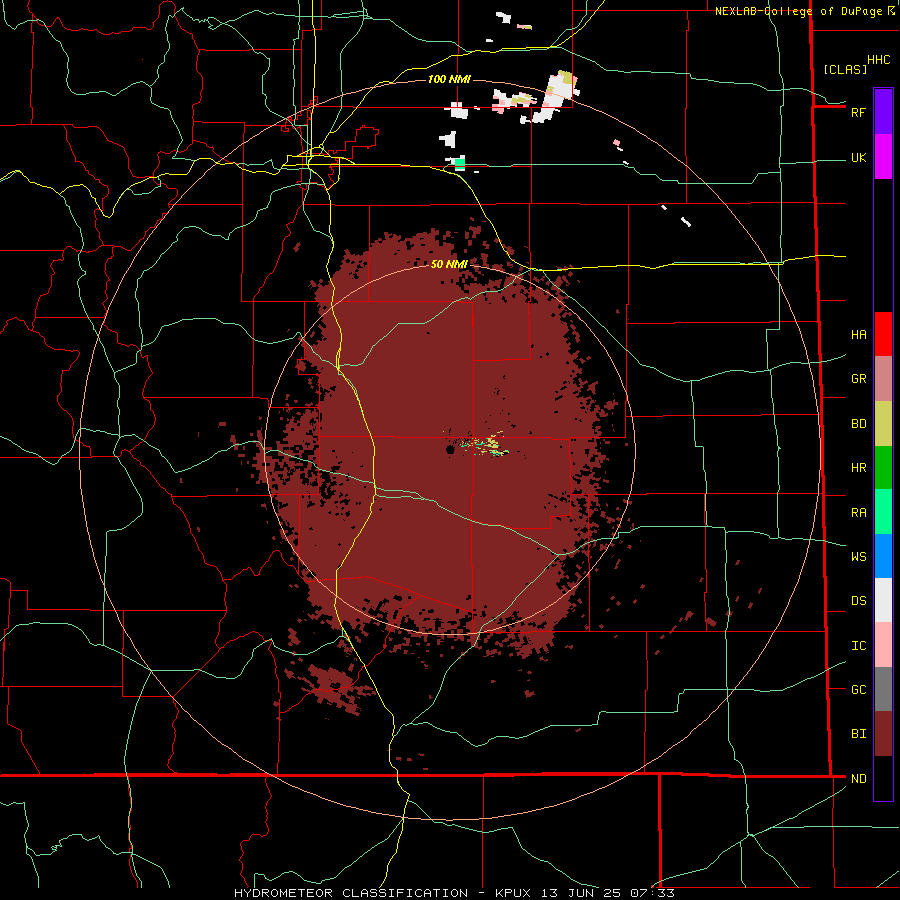
Task: Click the DS legend label
Action: (x=858, y=601)
